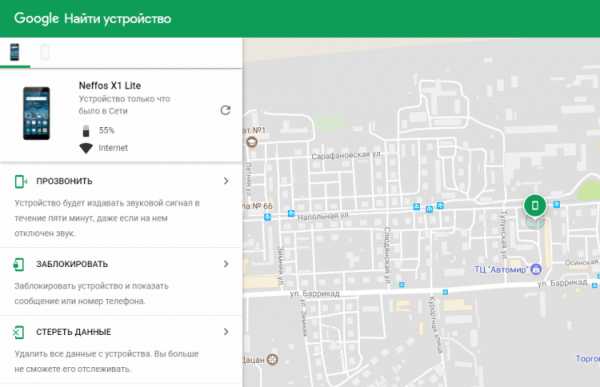Expand the СТЕРЕТЬ ДАННЫЕ chevron arrow

(x=226, y=331)
